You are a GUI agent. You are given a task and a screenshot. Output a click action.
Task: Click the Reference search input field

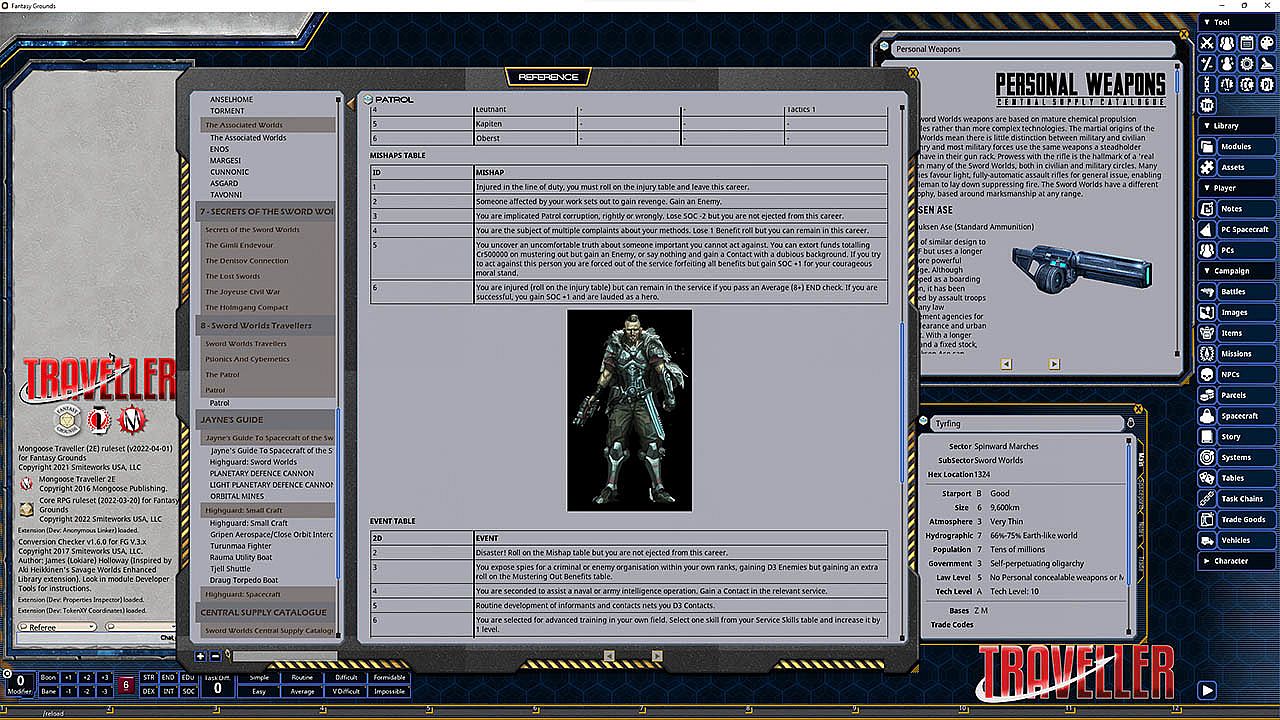[x=284, y=656]
